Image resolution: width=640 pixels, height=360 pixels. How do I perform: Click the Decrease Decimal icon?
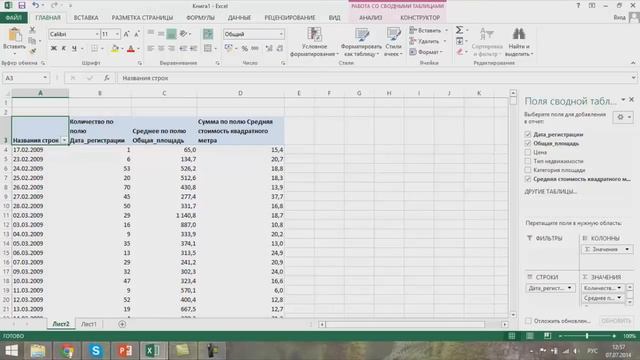[x=280, y=49]
